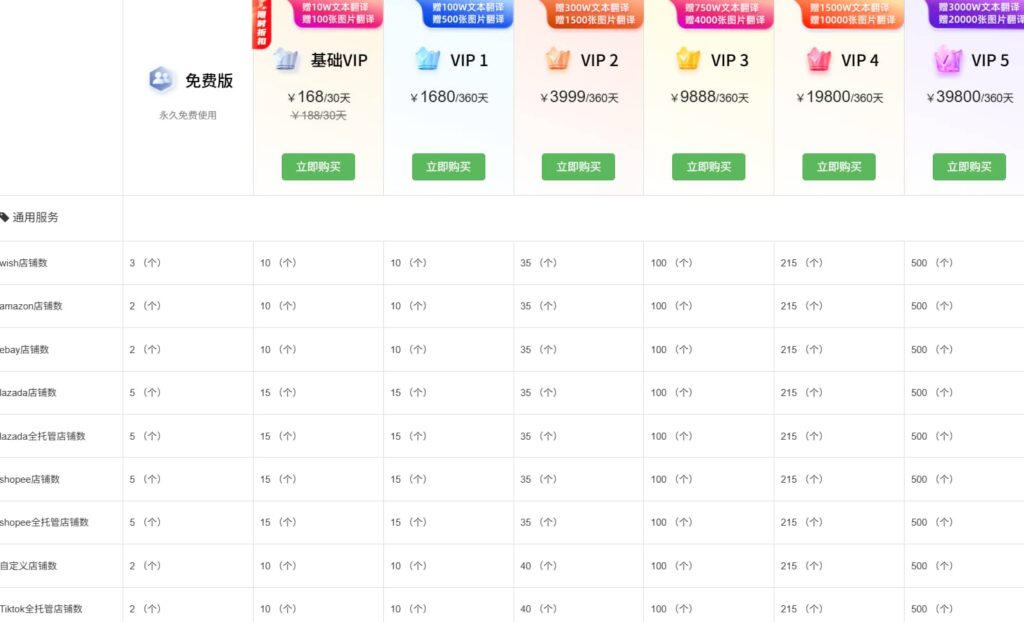Image resolution: width=1024 pixels, height=622 pixels.
Task: Click the VIP 5 purple crown icon
Action: (x=948, y=59)
